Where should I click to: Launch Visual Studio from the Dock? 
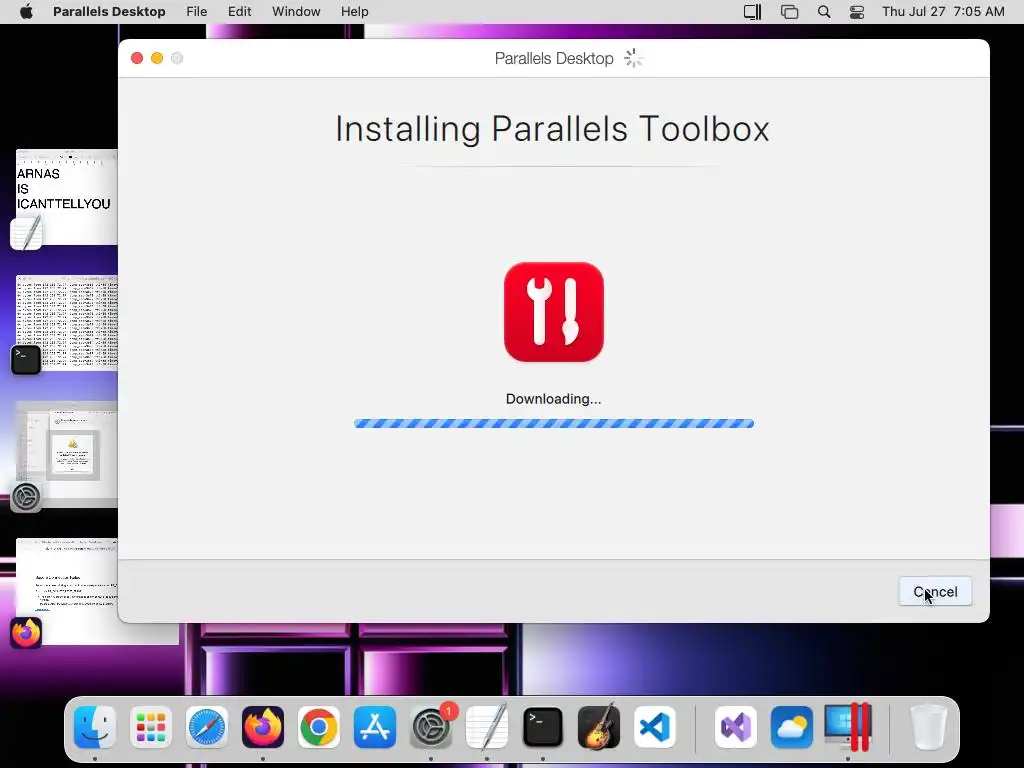pos(736,727)
